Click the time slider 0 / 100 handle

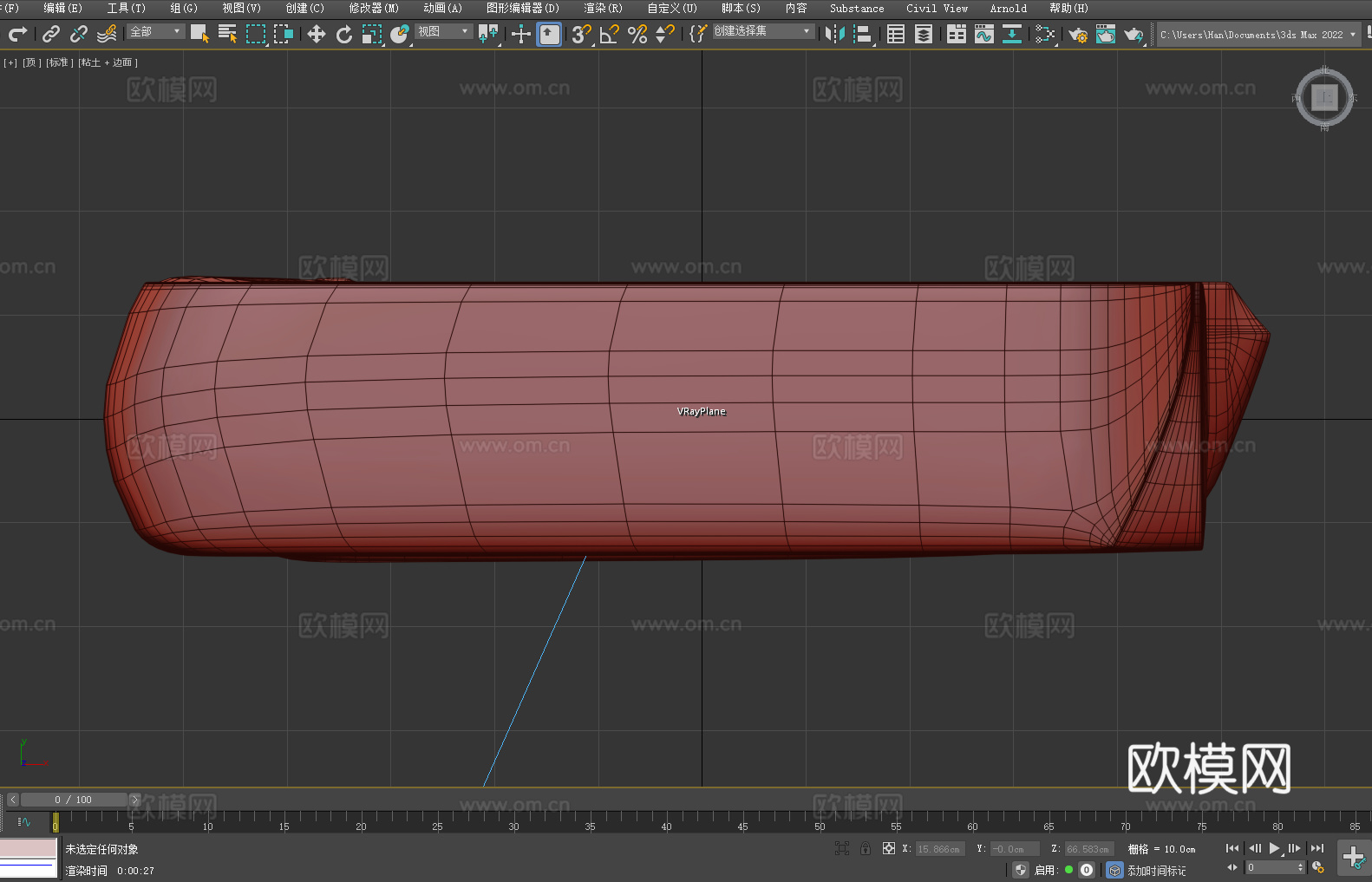(x=74, y=800)
